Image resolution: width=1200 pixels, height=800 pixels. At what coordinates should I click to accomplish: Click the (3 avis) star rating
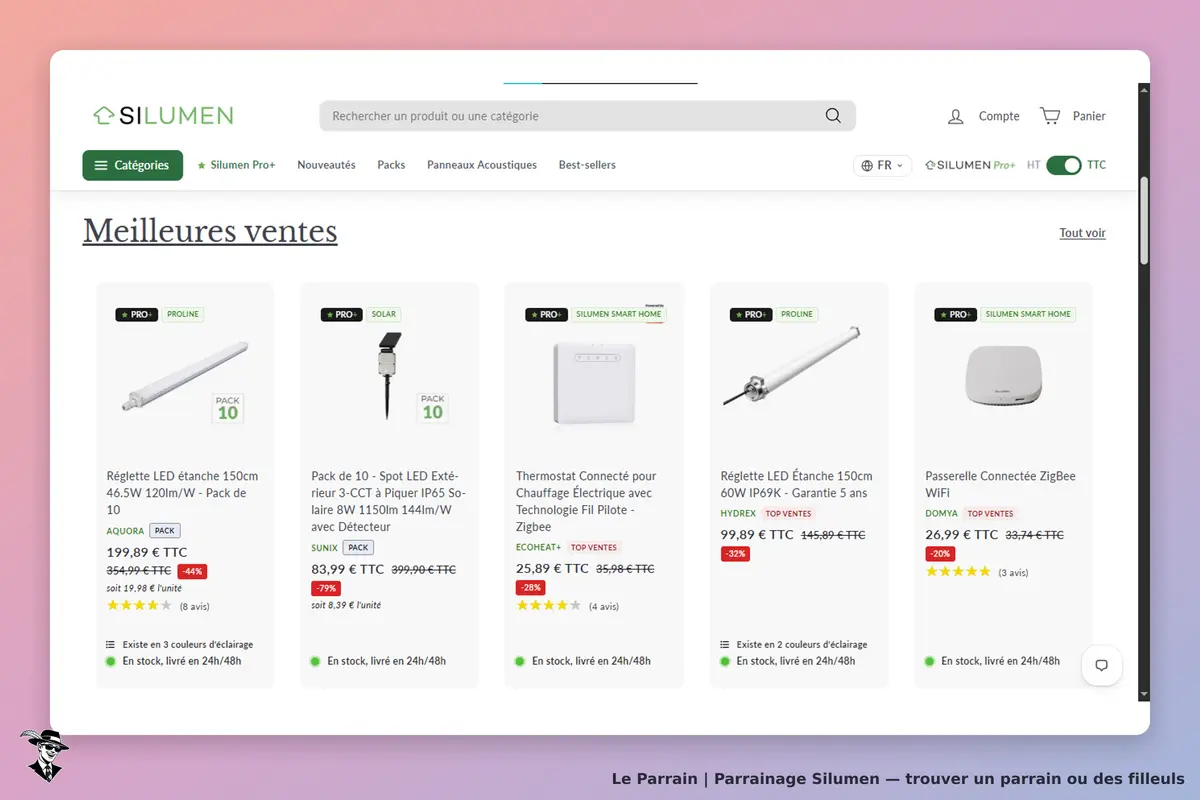pos(977,572)
